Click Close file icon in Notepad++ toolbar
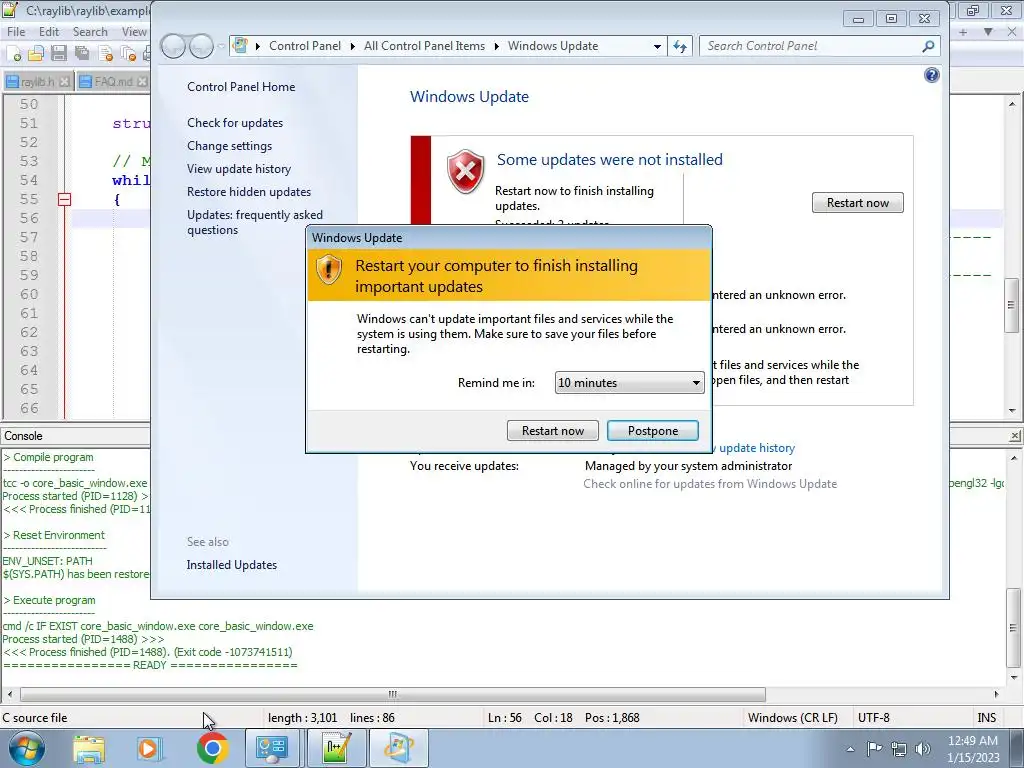The height and width of the screenshot is (768, 1024). [x=105, y=54]
